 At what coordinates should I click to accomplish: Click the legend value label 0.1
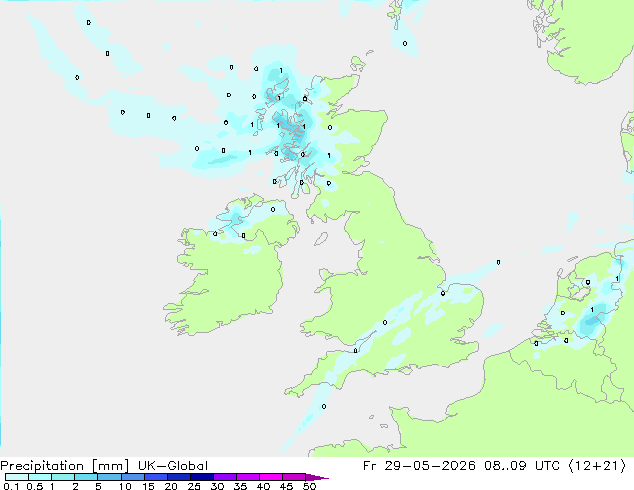coord(11,486)
